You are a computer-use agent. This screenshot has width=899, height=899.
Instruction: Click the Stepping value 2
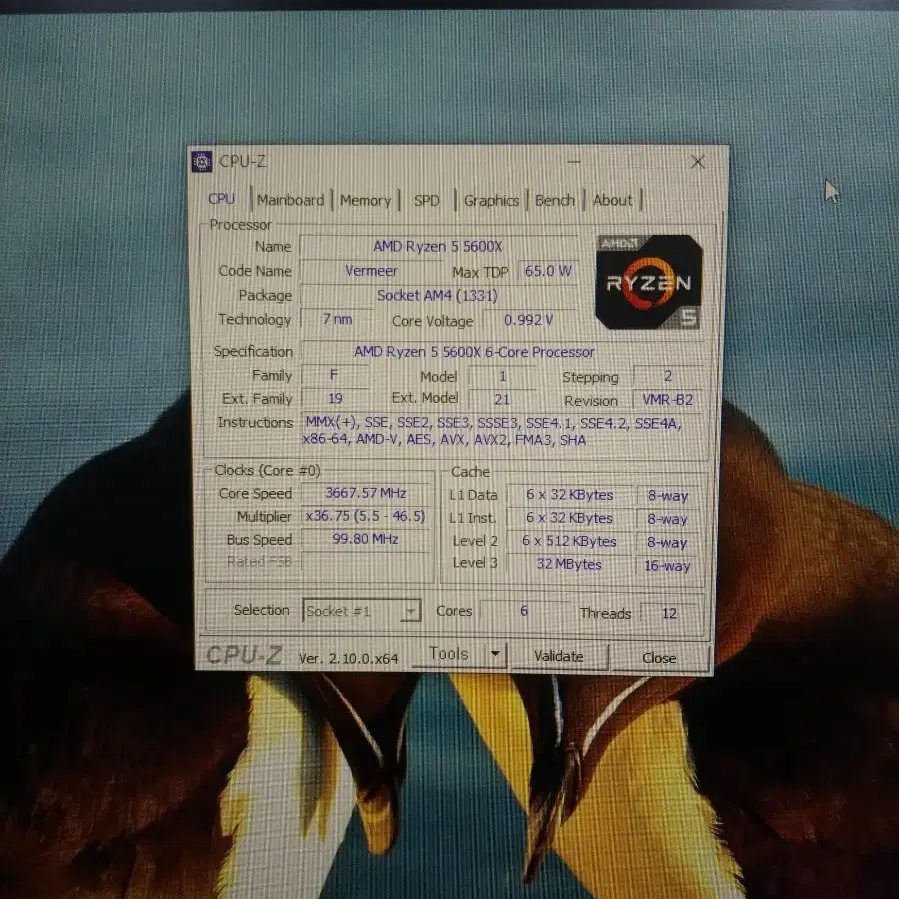(x=668, y=376)
